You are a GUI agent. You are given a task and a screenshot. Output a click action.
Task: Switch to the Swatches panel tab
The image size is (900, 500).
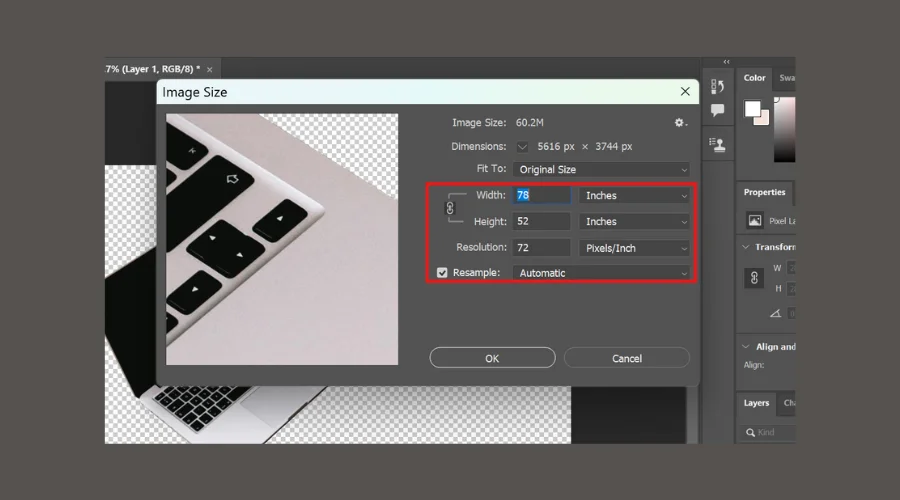pyautogui.click(x=786, y=78)
